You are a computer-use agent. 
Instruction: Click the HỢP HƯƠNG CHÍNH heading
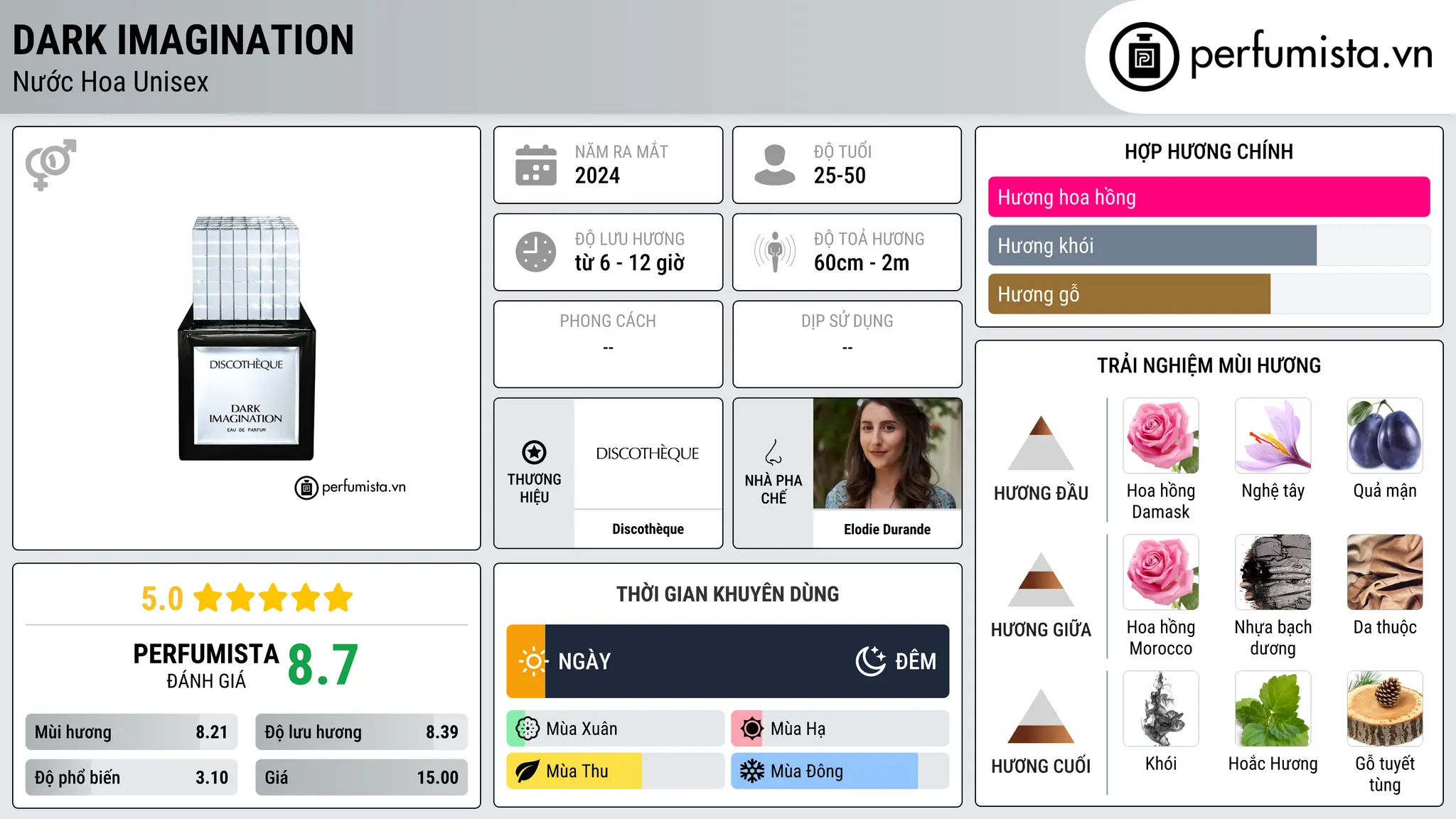click(x=1209, y=151)
